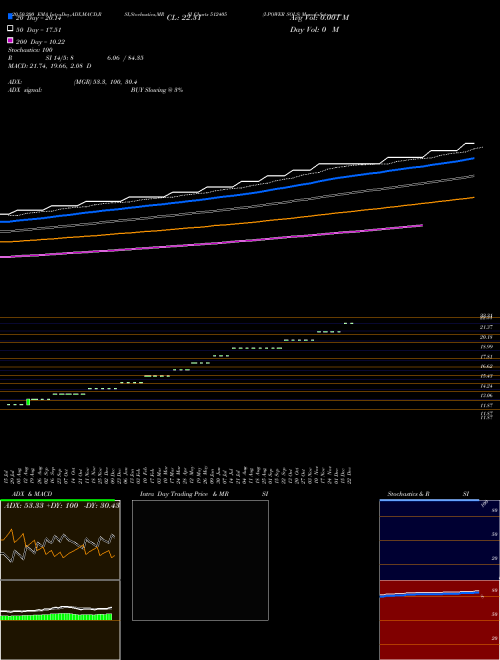Click the 13.06 price axis label

[x=487, y=396]
